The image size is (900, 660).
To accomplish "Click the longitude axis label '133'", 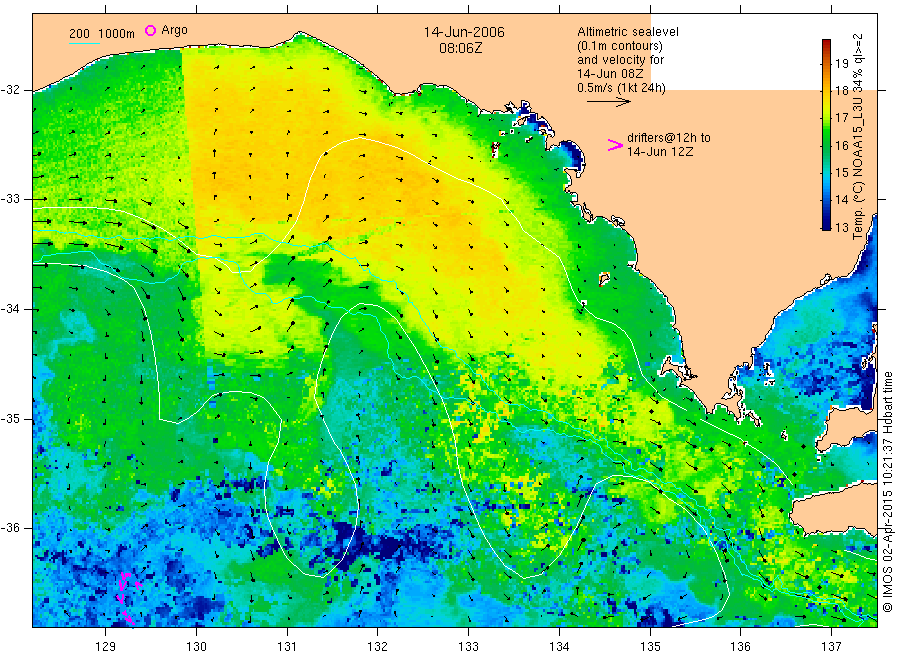I will pyautogui.click(x=468, y=647).
